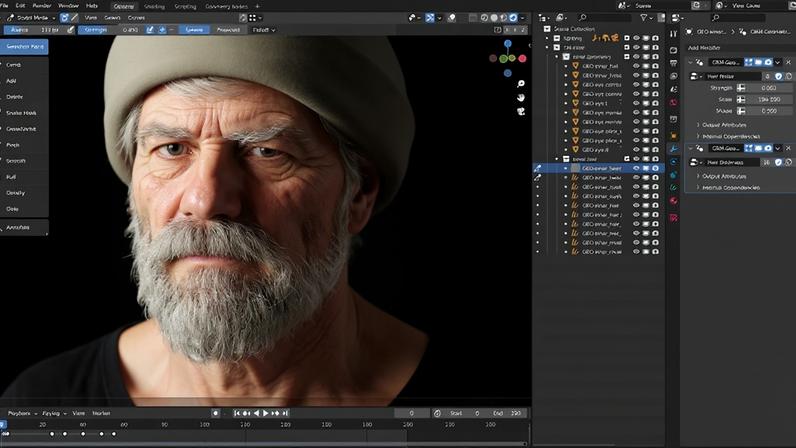Viewport: 796px width, 448px height.
Task: Open the Help menu
Action: point(92,6)
